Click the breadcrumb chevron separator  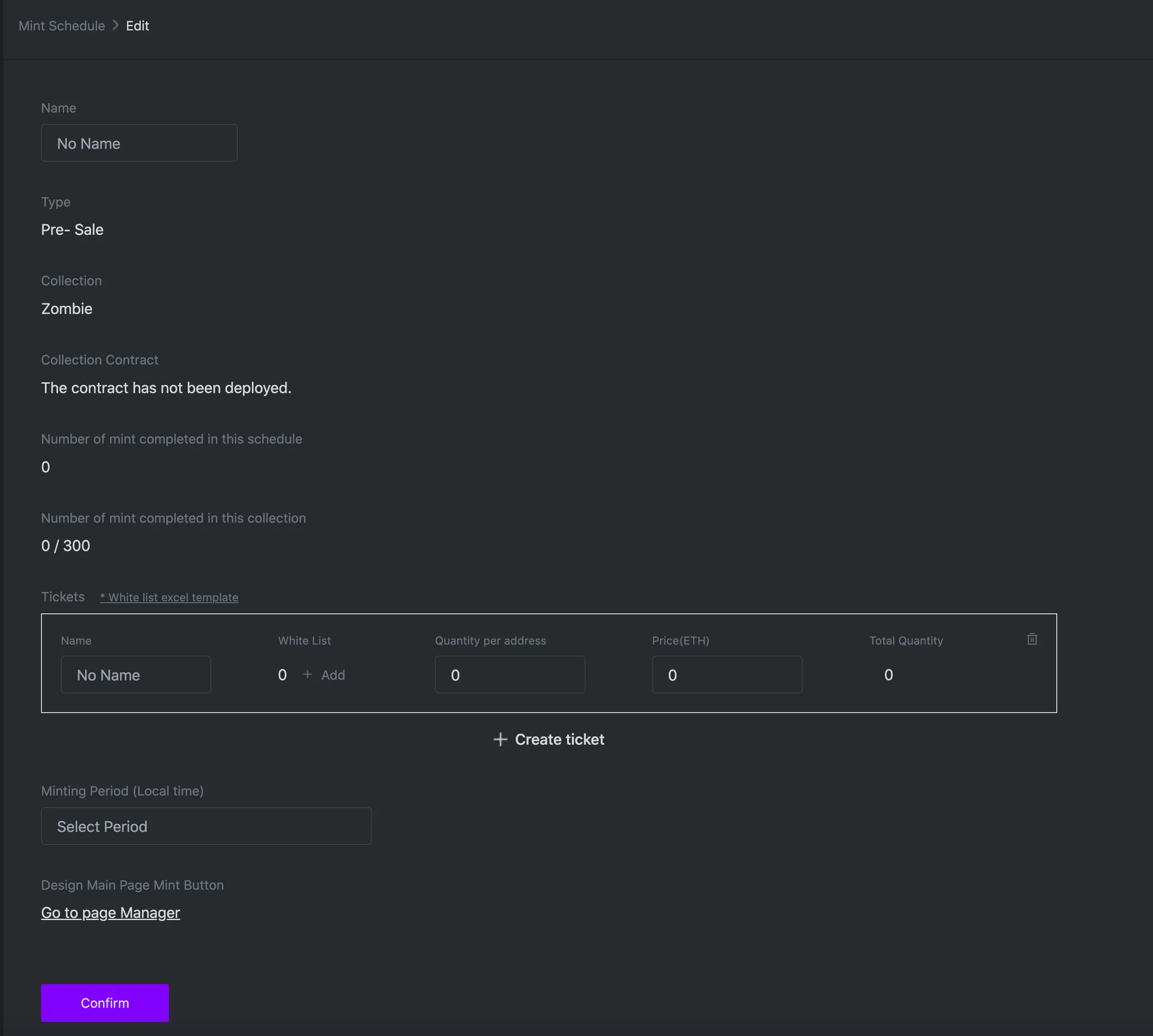tap(115, 25)
